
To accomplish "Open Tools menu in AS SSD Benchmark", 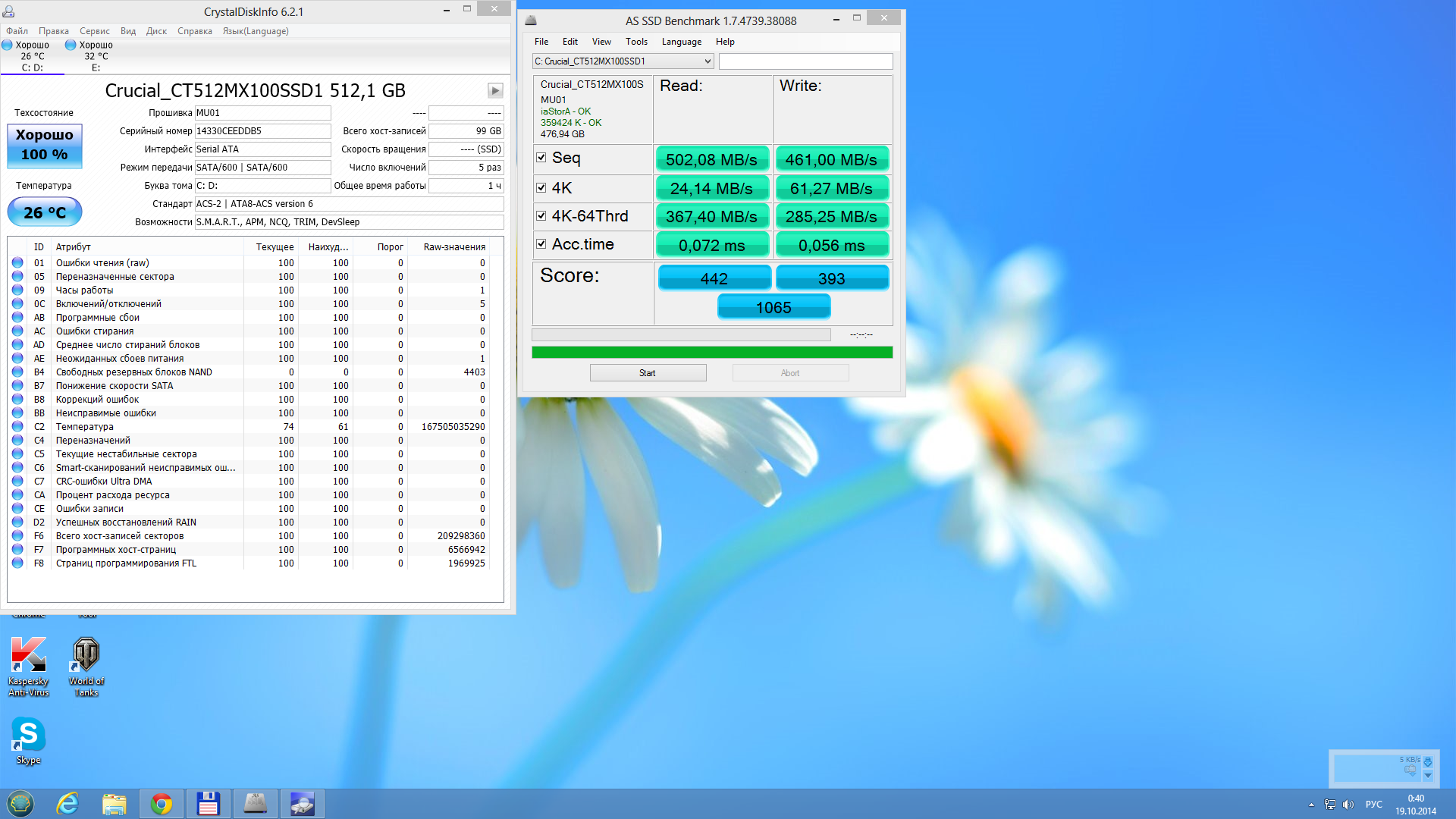I will coord(636,42).
